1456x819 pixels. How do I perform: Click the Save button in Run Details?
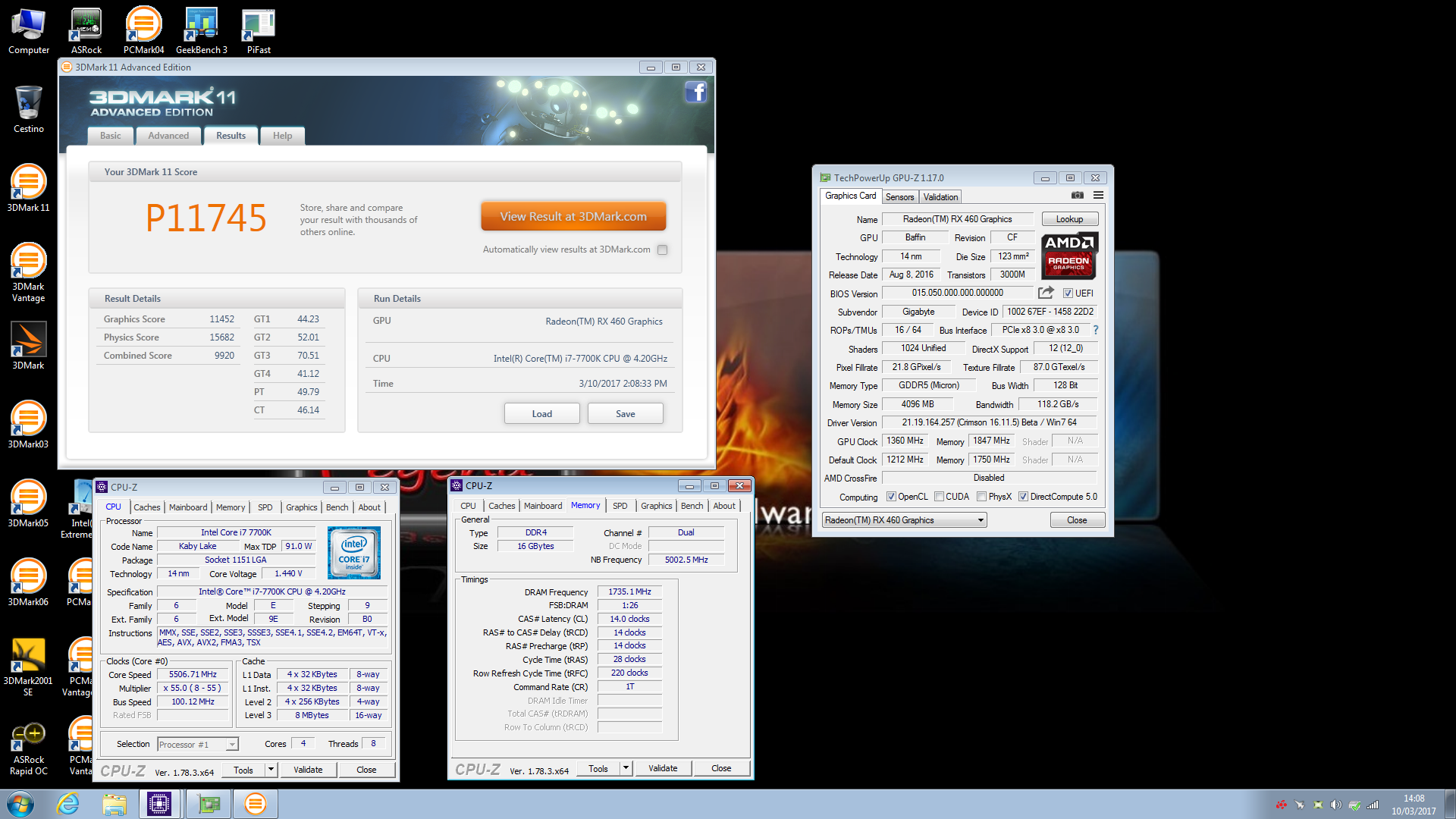(625, 413)
